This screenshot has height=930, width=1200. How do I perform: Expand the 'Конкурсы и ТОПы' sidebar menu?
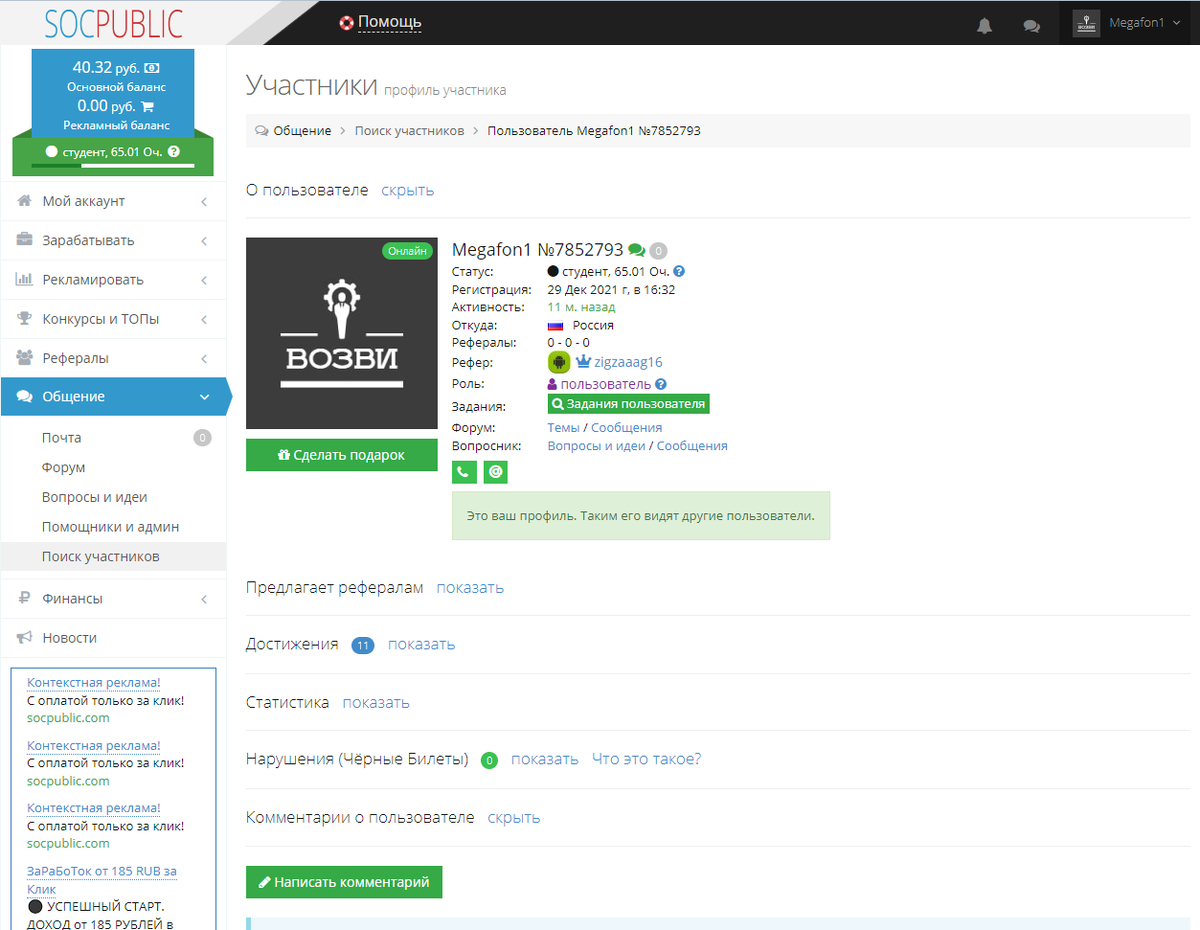point(113,319)
